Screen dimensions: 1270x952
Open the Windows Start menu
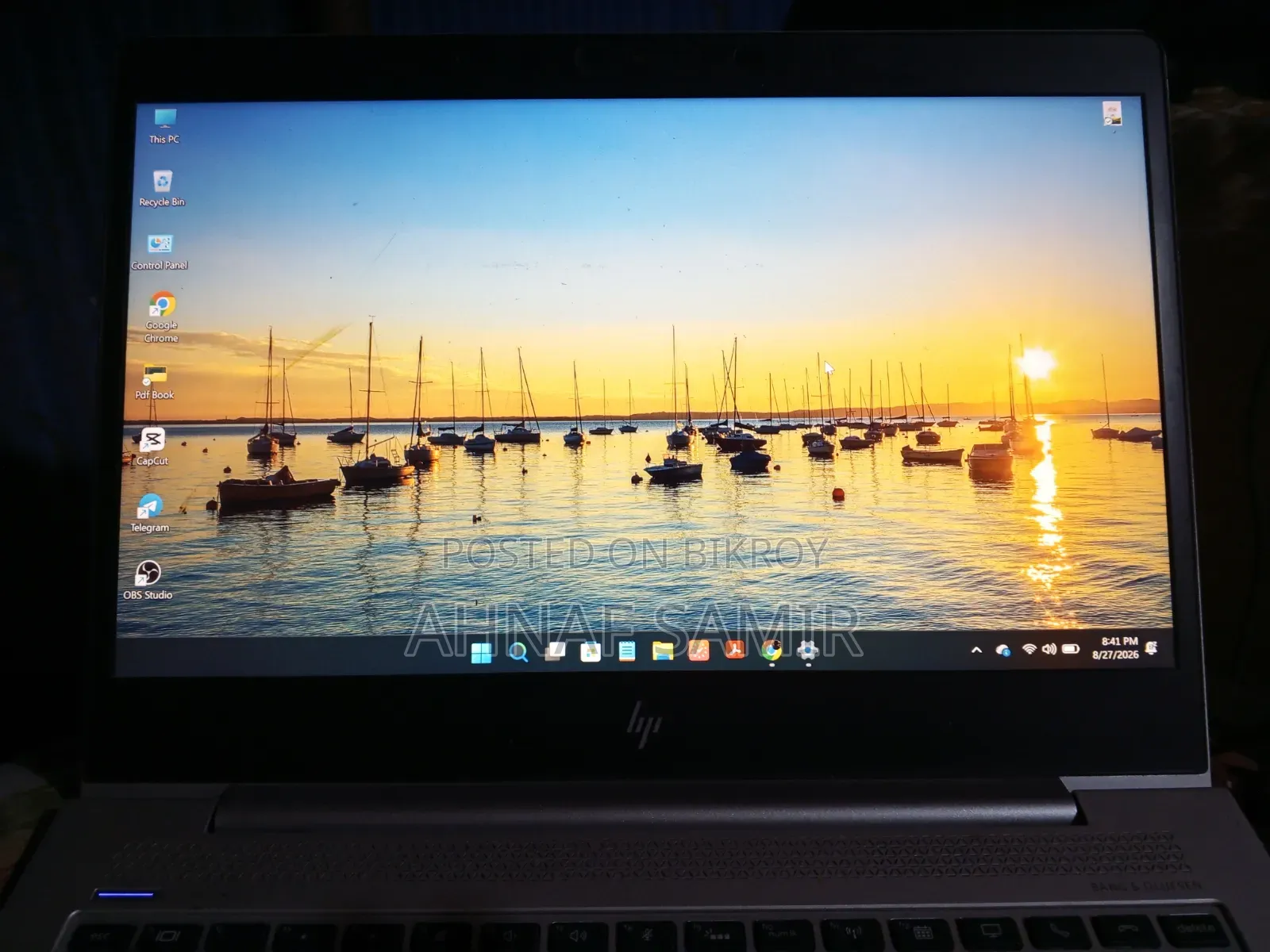pos(481,653)
